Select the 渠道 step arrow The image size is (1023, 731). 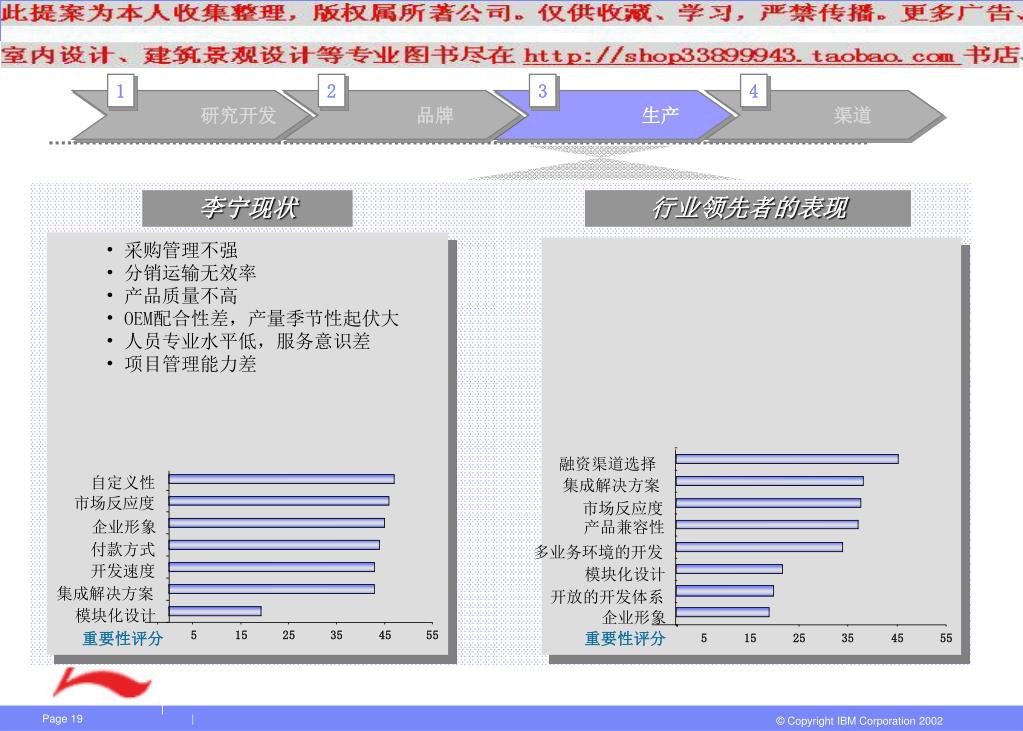[827, 116]
